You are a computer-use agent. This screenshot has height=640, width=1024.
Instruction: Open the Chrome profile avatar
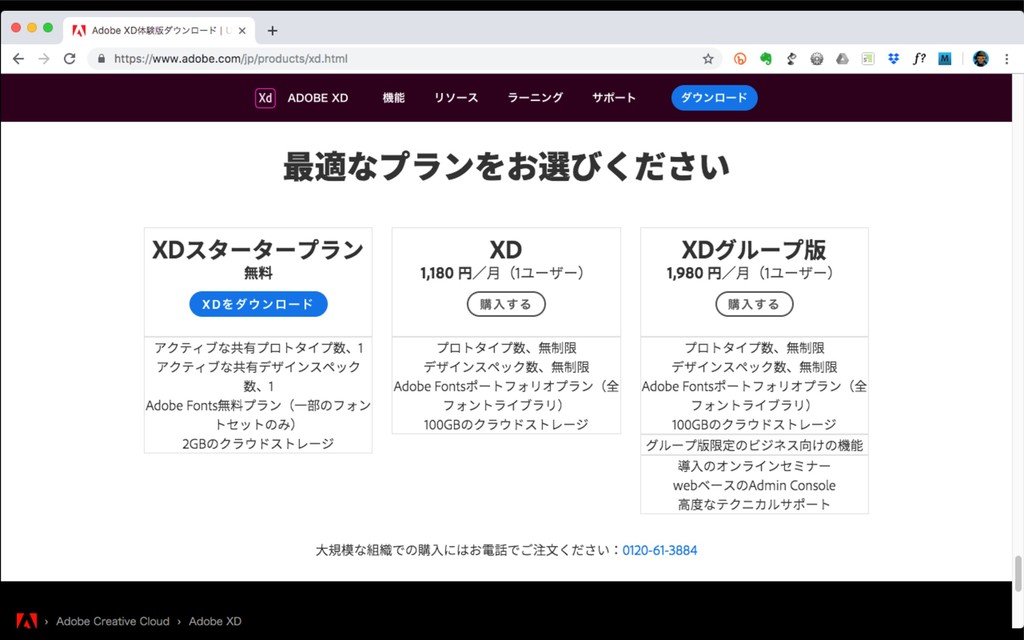(980, 59)
